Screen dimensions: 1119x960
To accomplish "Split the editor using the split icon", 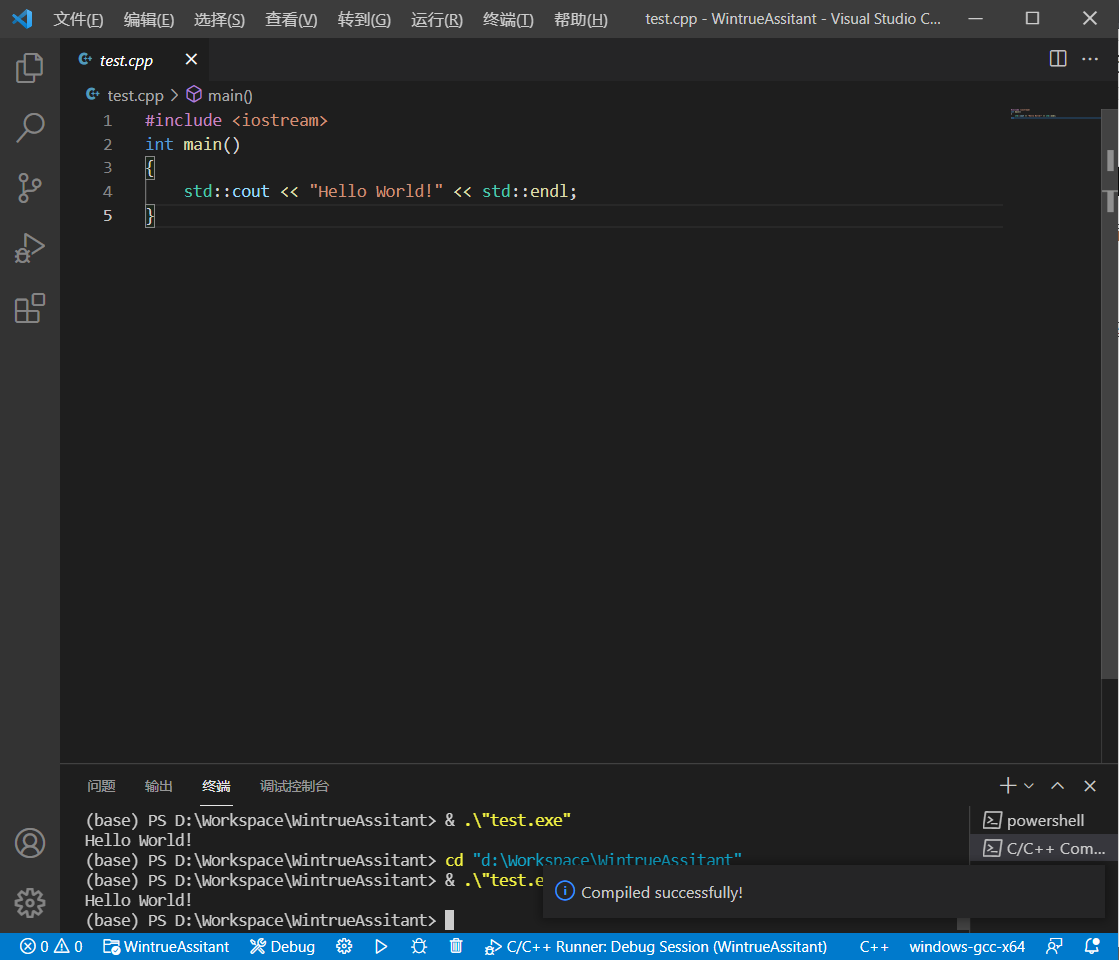I will (x=1057, y=59).
